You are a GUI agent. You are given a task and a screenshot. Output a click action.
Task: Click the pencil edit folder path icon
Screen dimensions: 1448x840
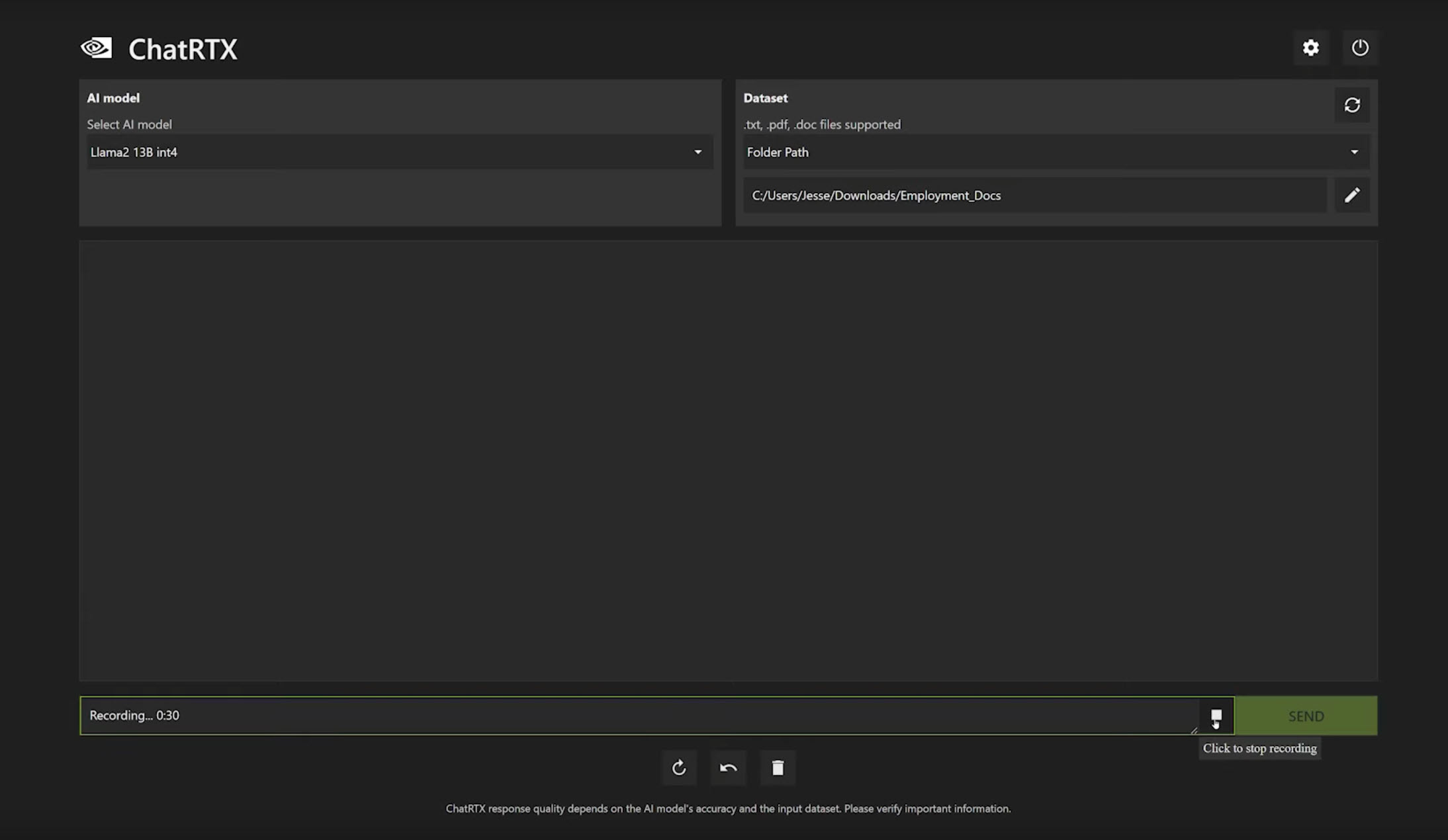click(x=1352, y=195)
